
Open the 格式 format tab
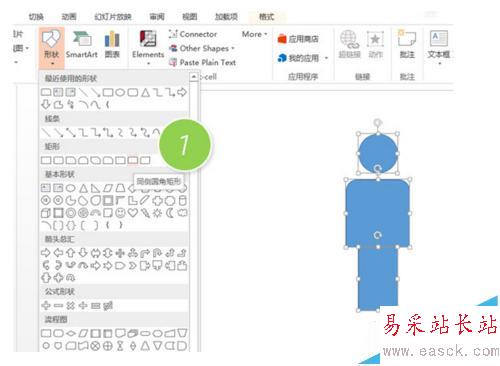(266, 17)
